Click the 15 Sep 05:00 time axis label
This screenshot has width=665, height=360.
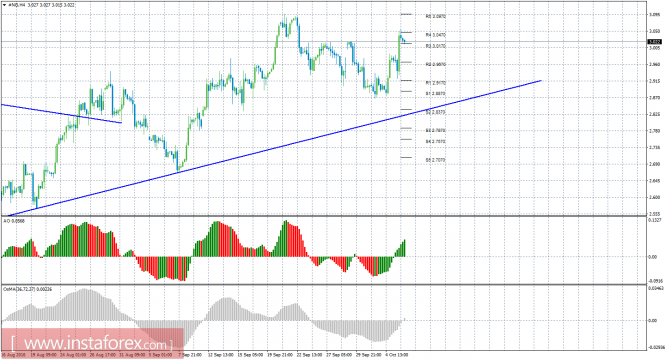(x=249, y=354)
